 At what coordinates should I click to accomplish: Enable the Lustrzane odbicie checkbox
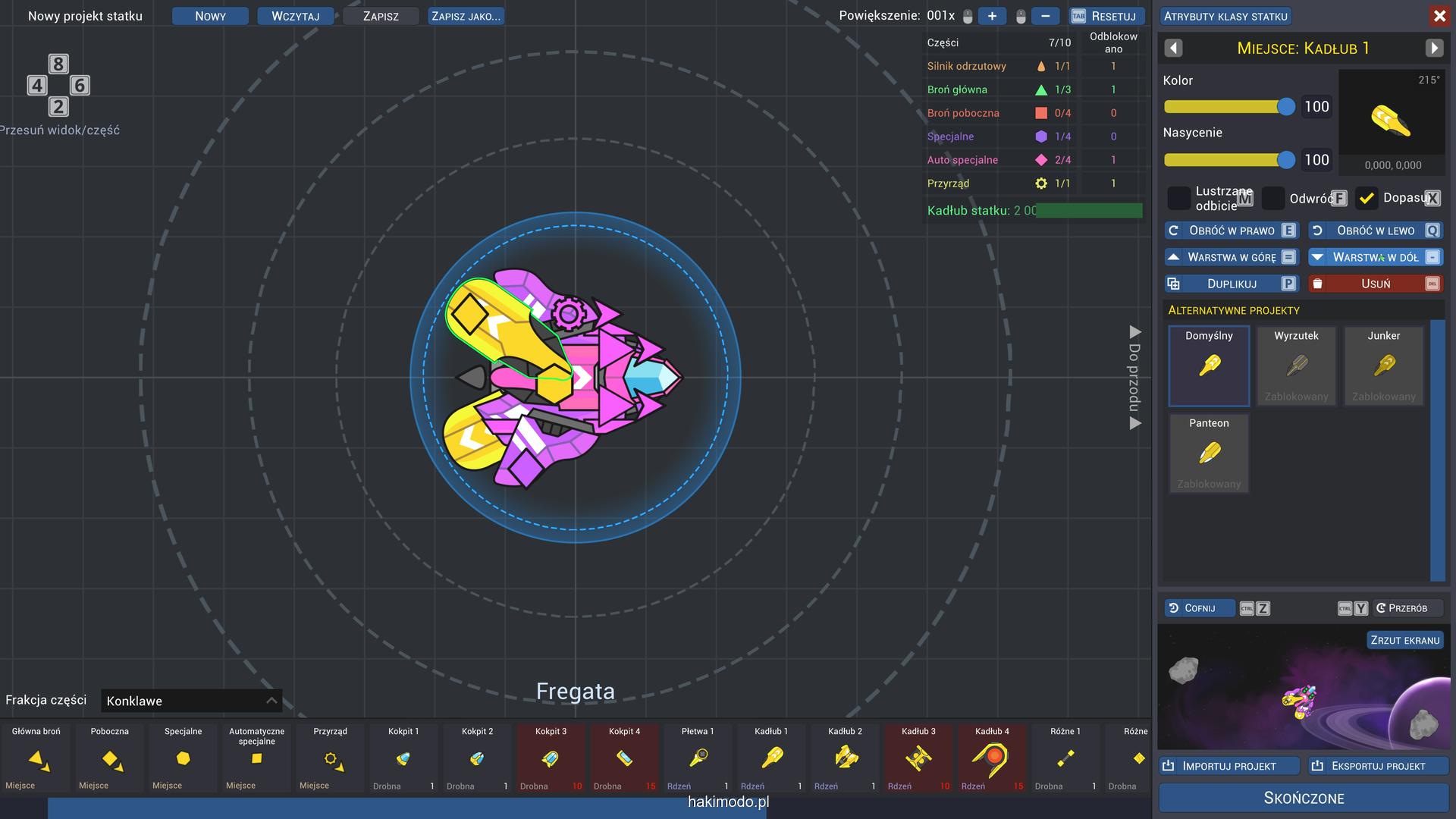[1178, 199]
